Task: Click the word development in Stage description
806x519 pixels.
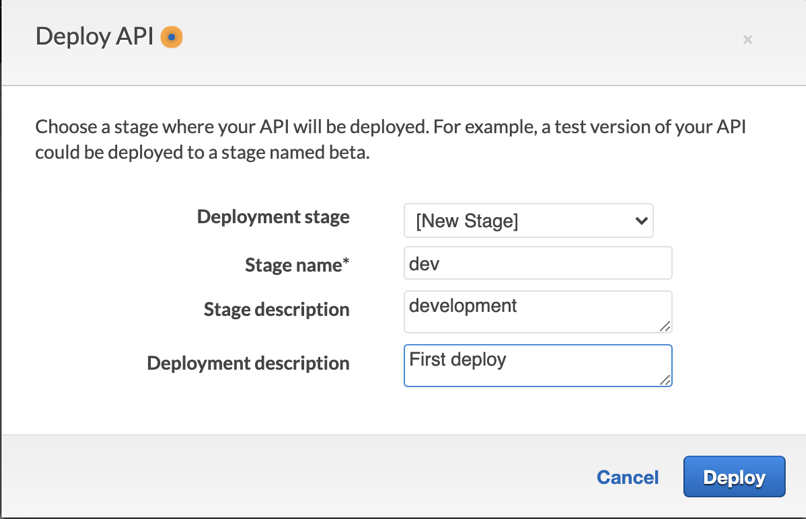Action: [x=463, y=306]
